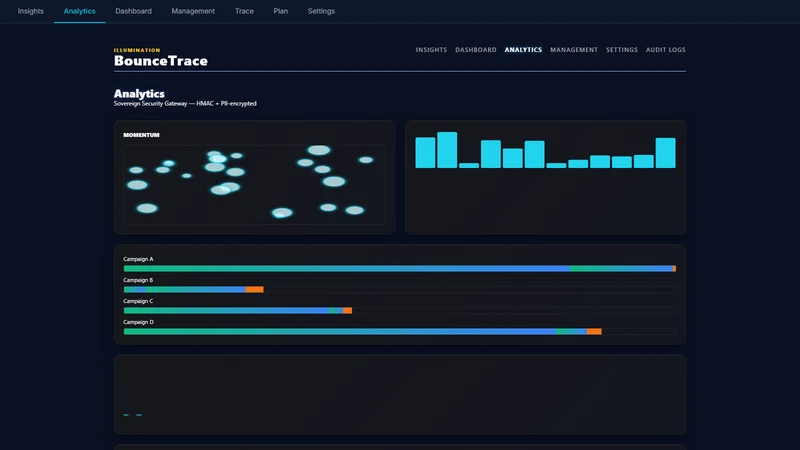This screenshot has width=800, height=450.
Task: Click the orange segment of Campaign C bar
Action: tap(347, 310)
